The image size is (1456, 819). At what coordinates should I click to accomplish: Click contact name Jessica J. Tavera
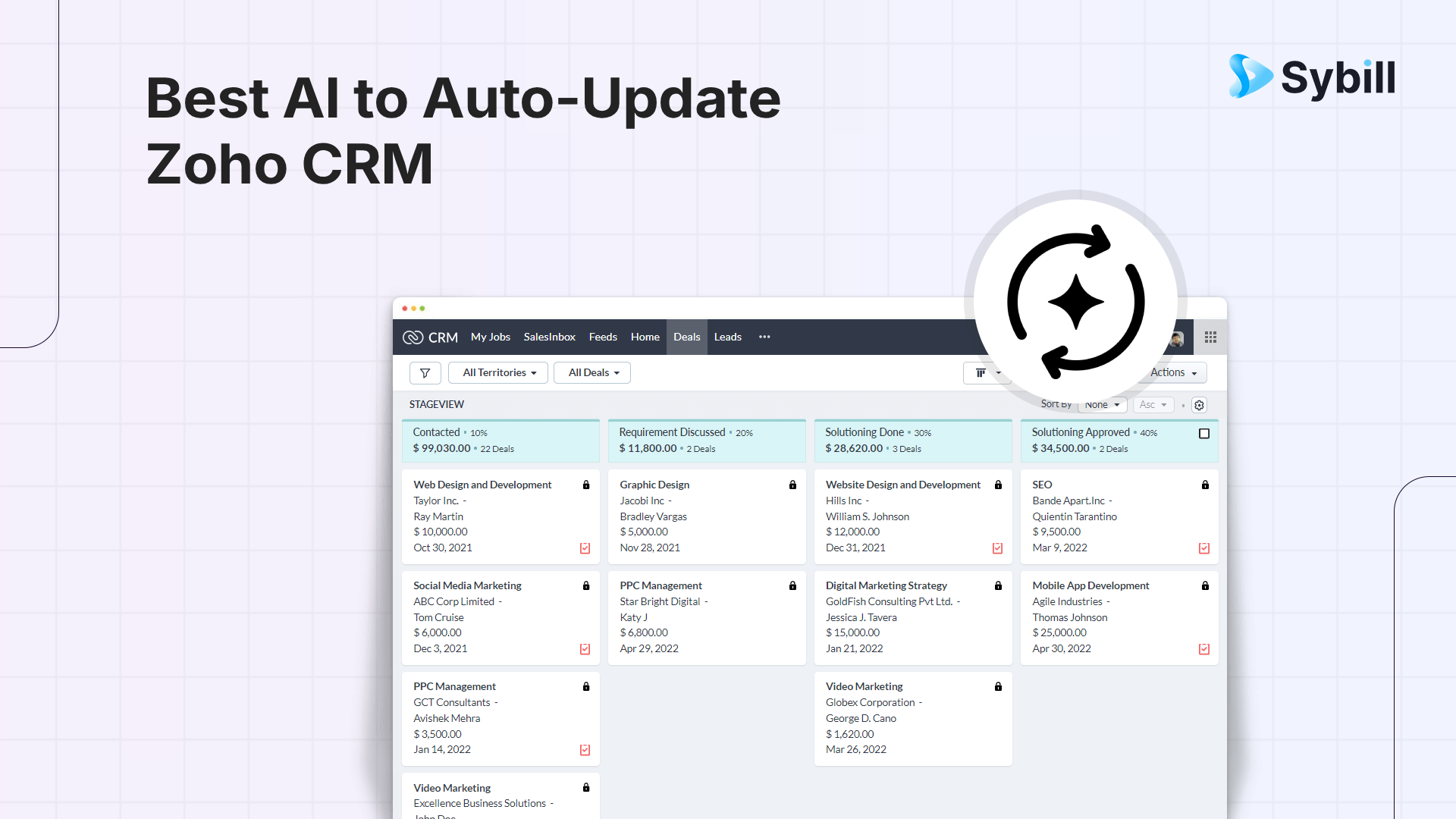point(861,618)
